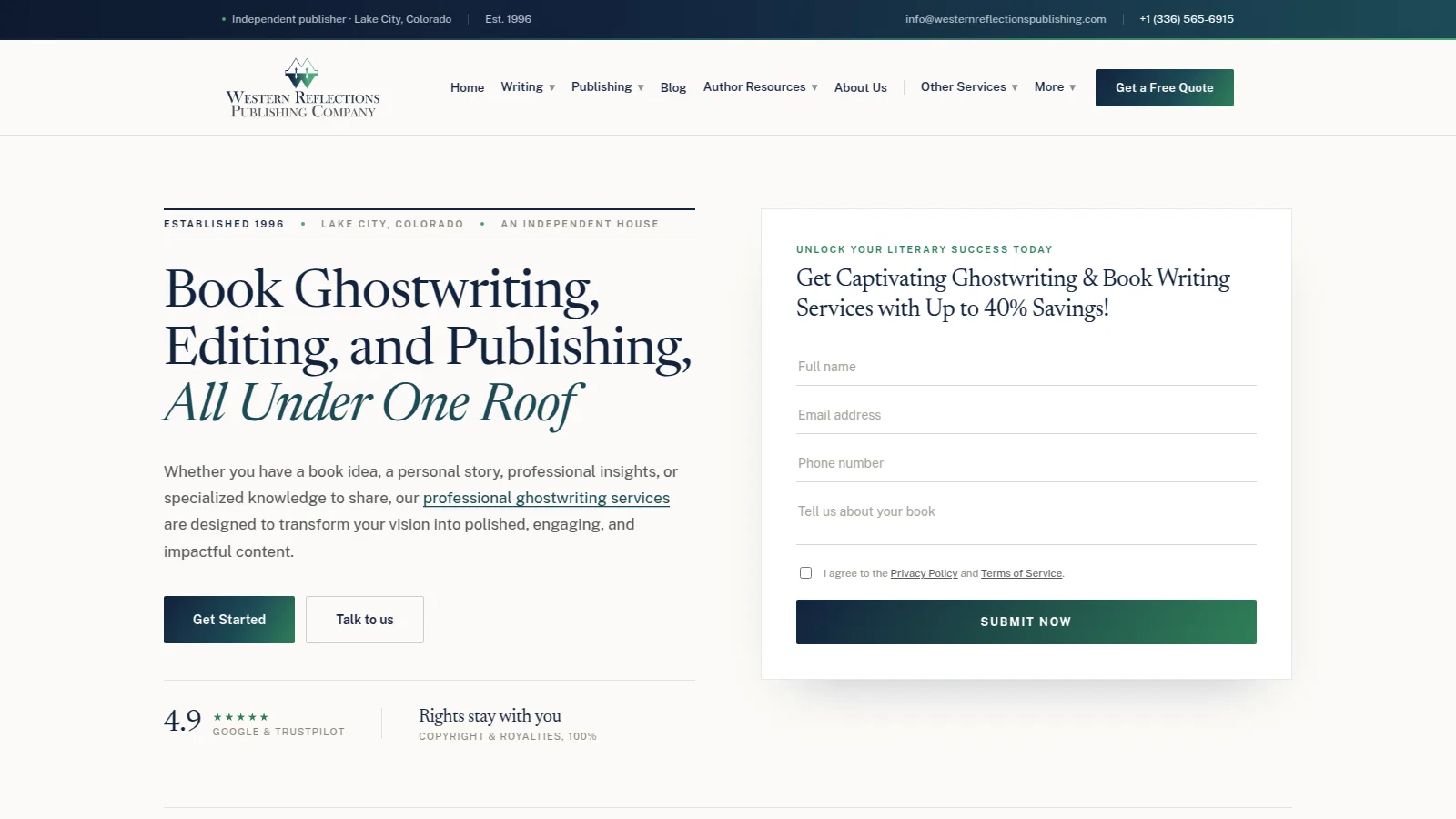The width and height of the screenshot is (1456, 819).
Task: Open the More dropdown menu
Action: coord(1055,87)
